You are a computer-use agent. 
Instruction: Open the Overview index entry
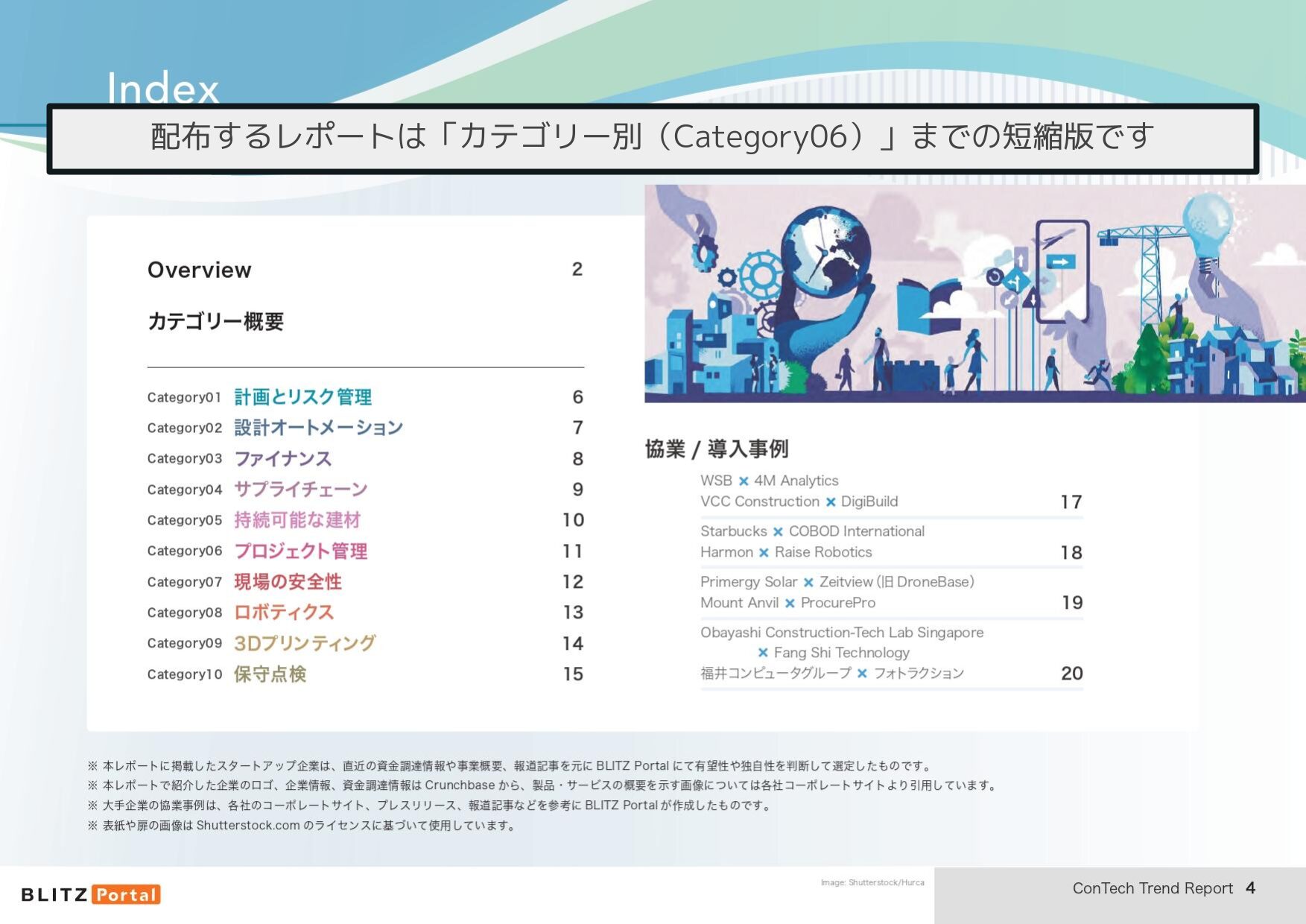click(200, 270)
